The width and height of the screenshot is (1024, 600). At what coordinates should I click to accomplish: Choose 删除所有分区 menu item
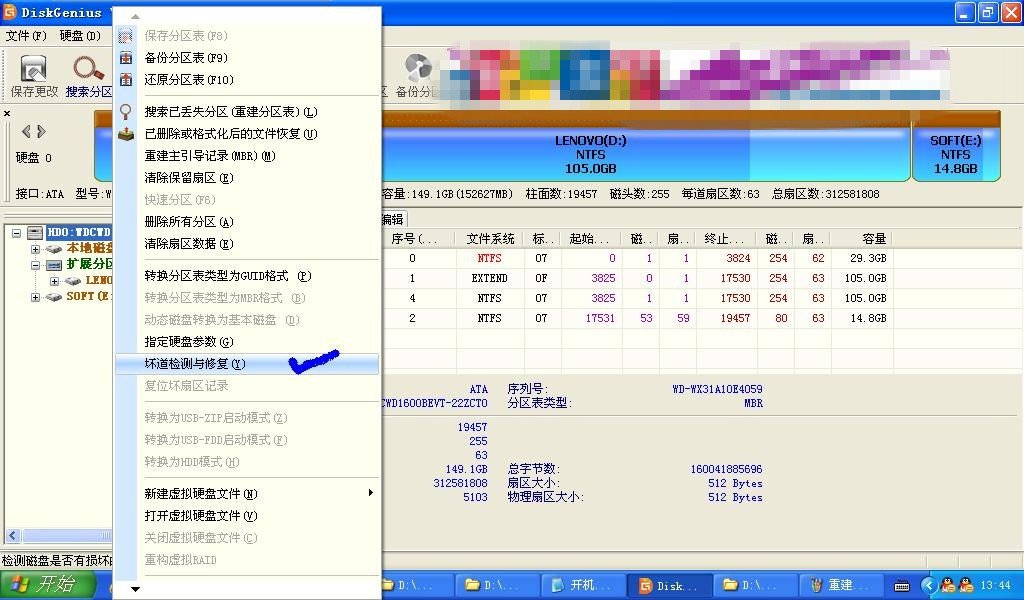coord(247,222)
